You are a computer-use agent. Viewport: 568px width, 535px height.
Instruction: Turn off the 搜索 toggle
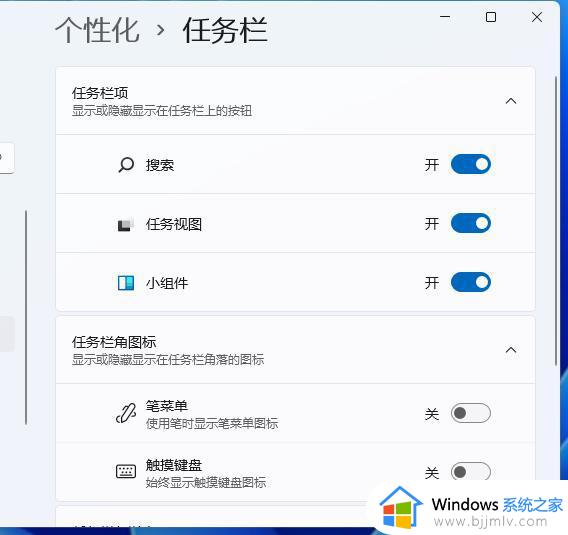471,164
